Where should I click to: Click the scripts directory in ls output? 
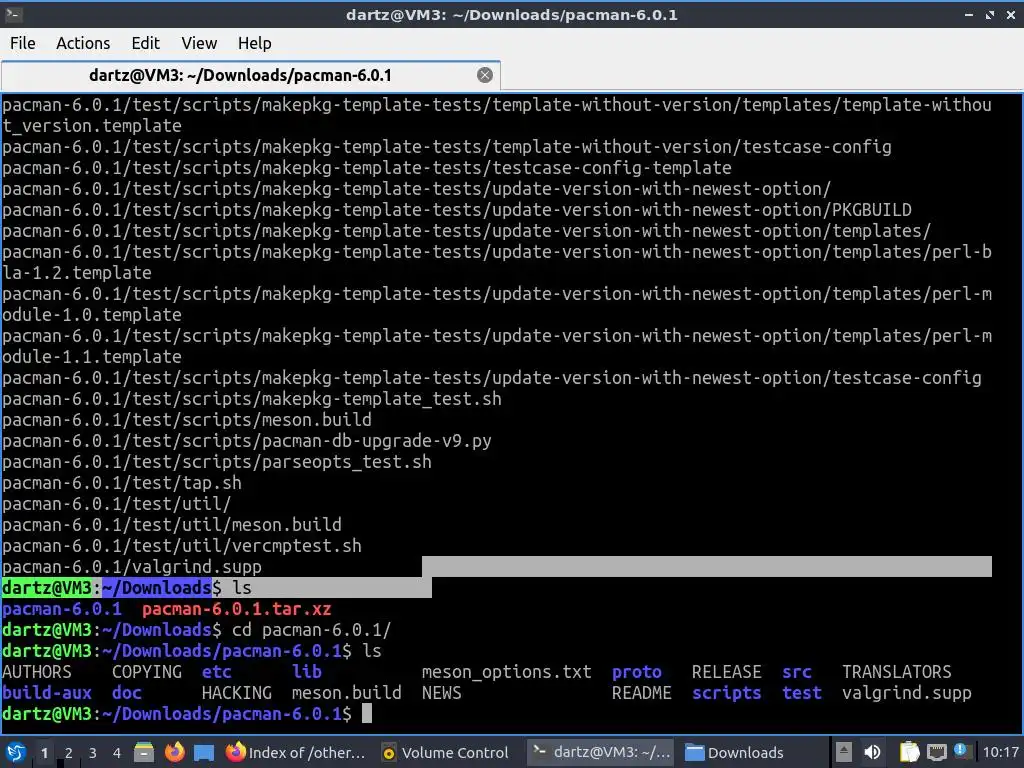point(727,693)
